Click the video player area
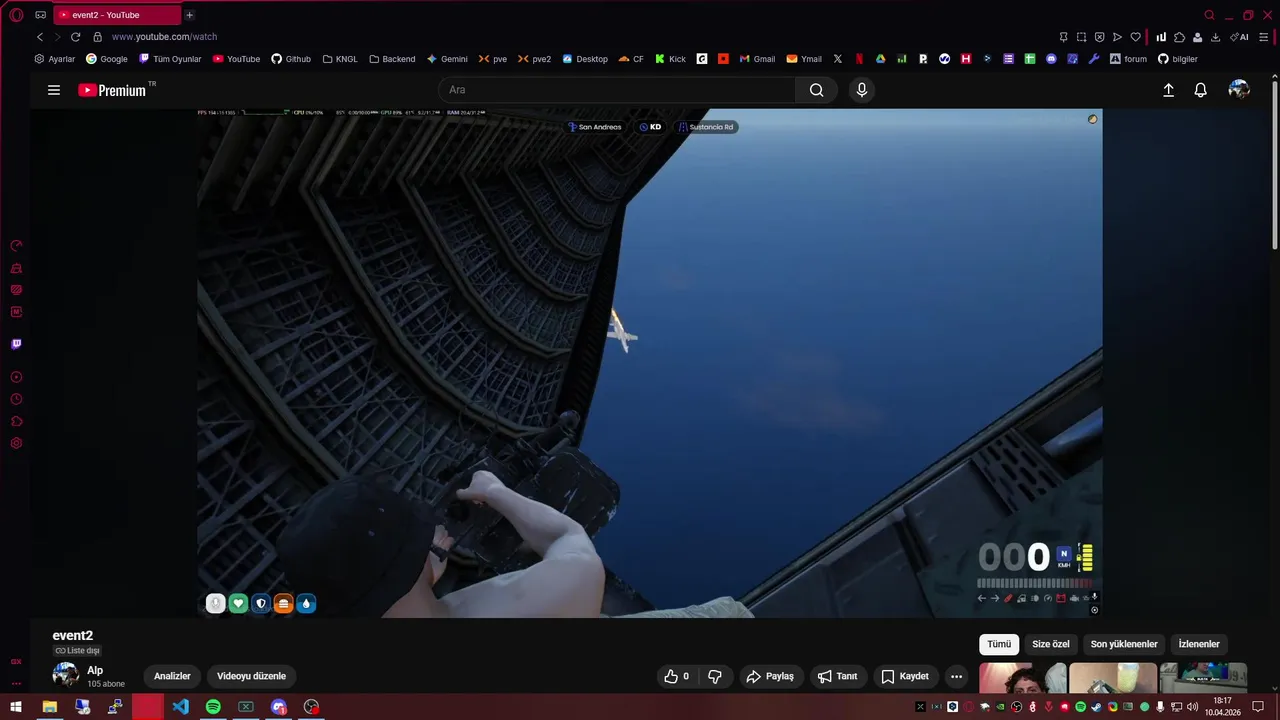The width and height of the screenshot is (1280, 720). (x=650, y=363)
